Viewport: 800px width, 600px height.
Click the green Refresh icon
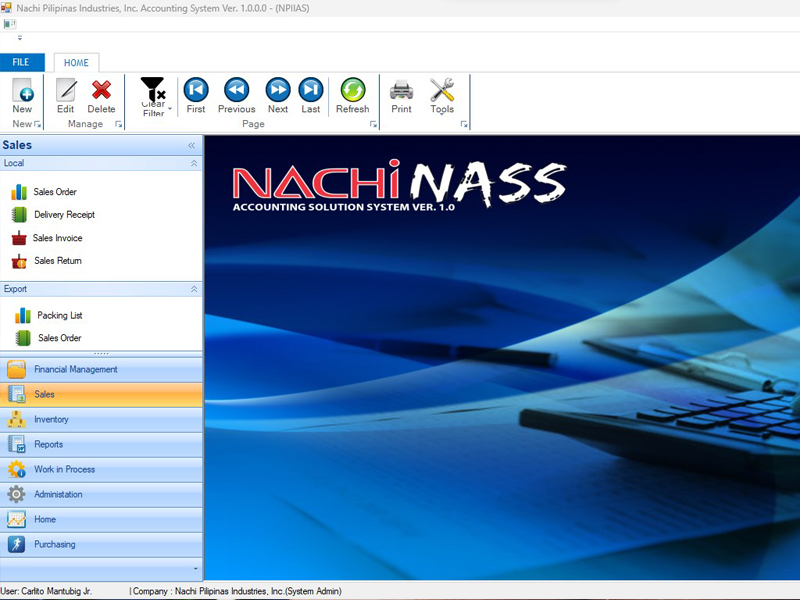352,91
